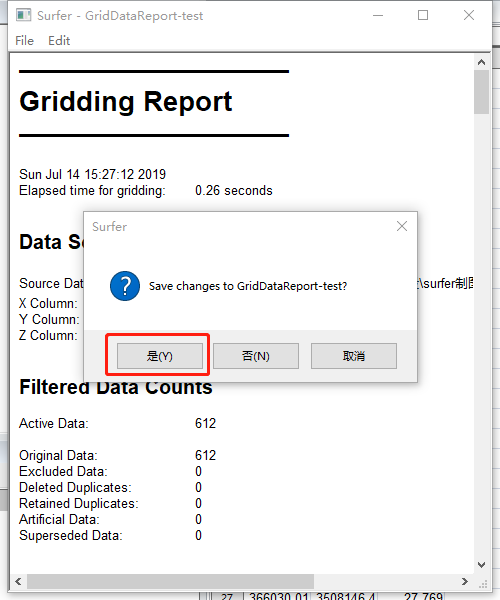Viewport: 500px width, 600px height.
Task: Click the empty vertical scrollbar track below the thumb
Action: [x=481, y=336]
